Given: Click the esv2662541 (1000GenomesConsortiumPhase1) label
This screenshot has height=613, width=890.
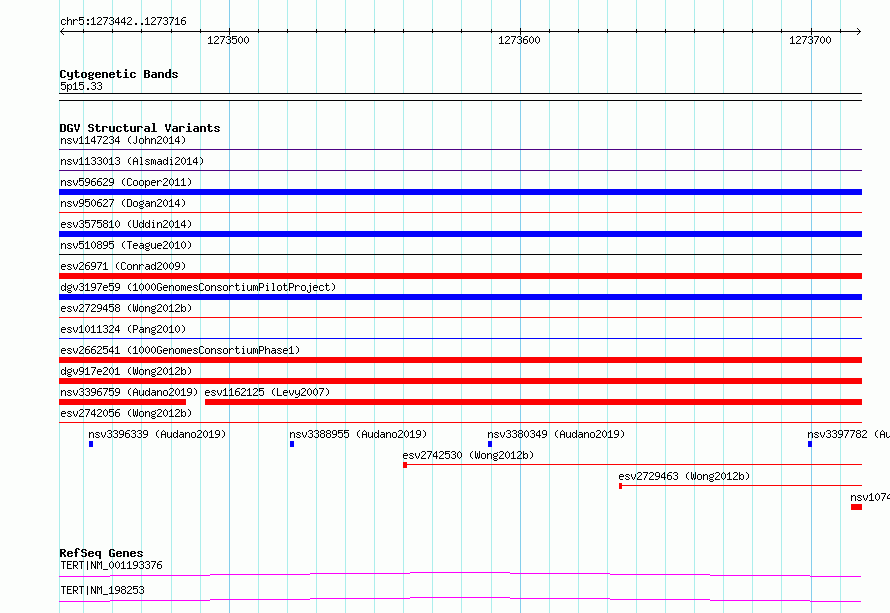Looking at the screenshot, I should (180, 350).
